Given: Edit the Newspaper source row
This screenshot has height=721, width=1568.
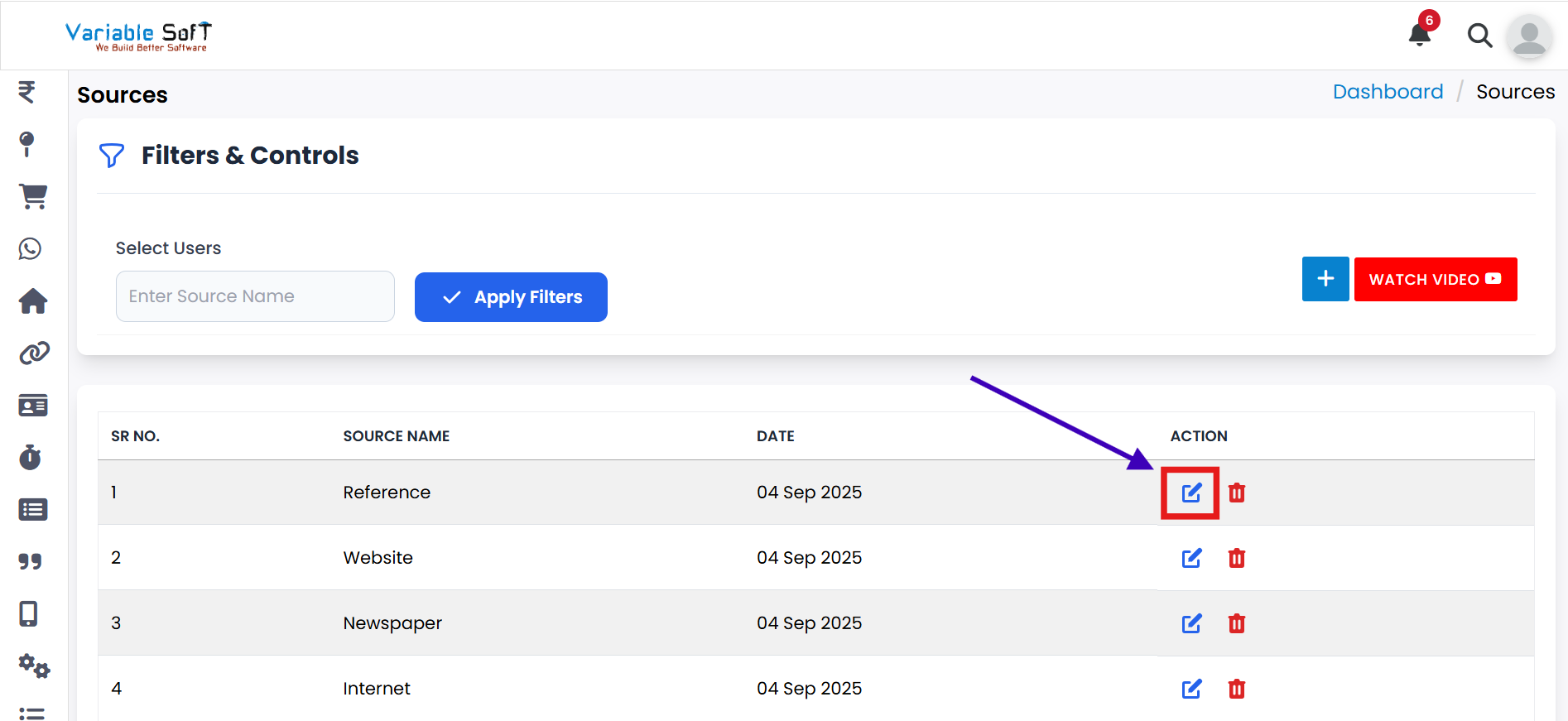Looking at the screenshot, I should pos(1191,623).
